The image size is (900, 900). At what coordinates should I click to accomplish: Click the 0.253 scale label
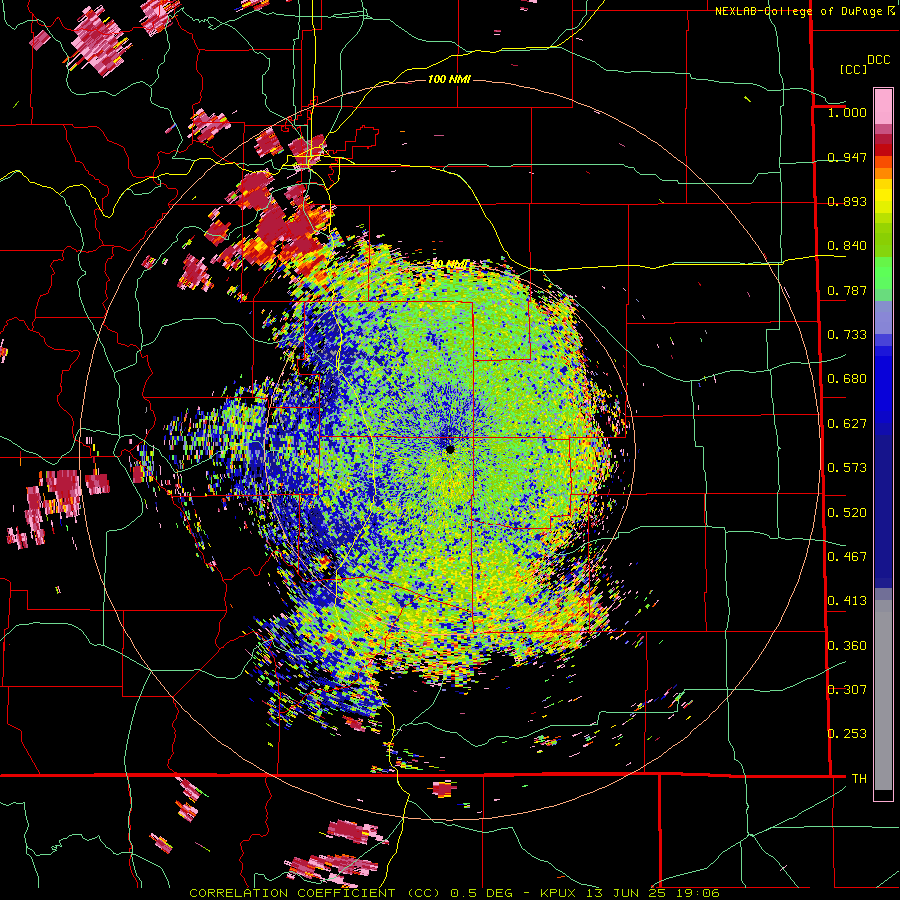coord(847,734)
